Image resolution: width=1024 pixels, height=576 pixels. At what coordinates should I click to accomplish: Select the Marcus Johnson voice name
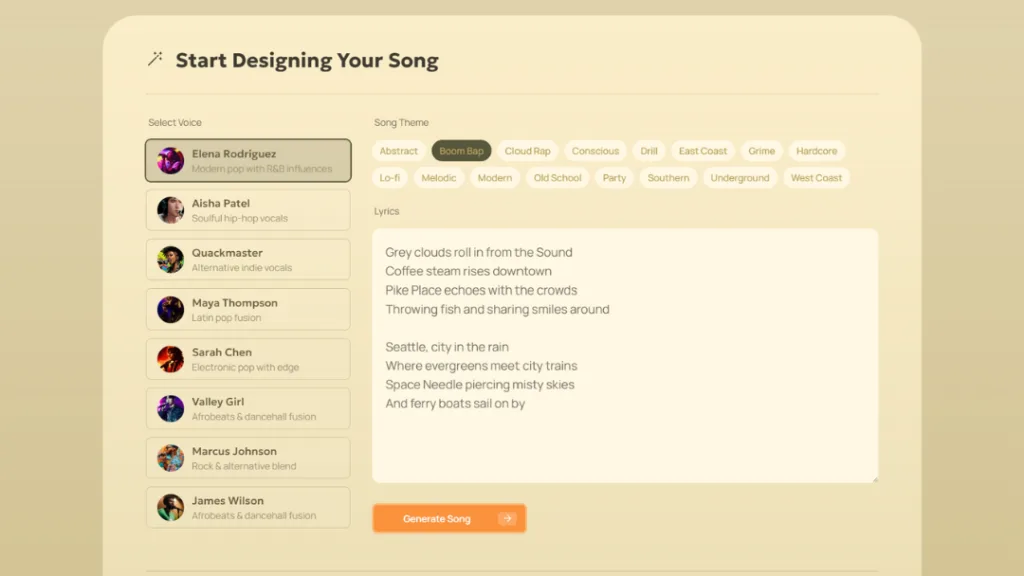(x=234, y=451)
